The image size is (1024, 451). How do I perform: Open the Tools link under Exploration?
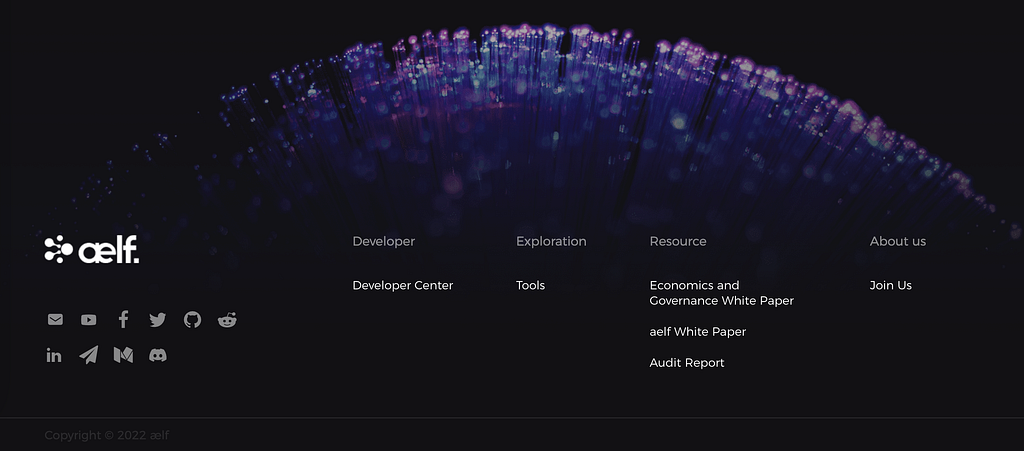pos(530,285)
